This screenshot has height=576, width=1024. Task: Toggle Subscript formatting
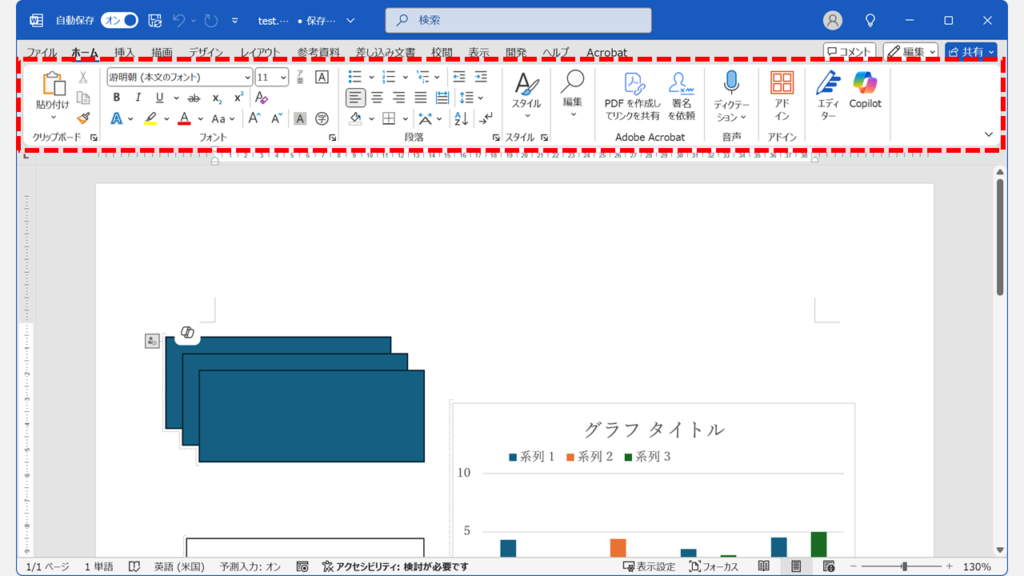point(217,98)
